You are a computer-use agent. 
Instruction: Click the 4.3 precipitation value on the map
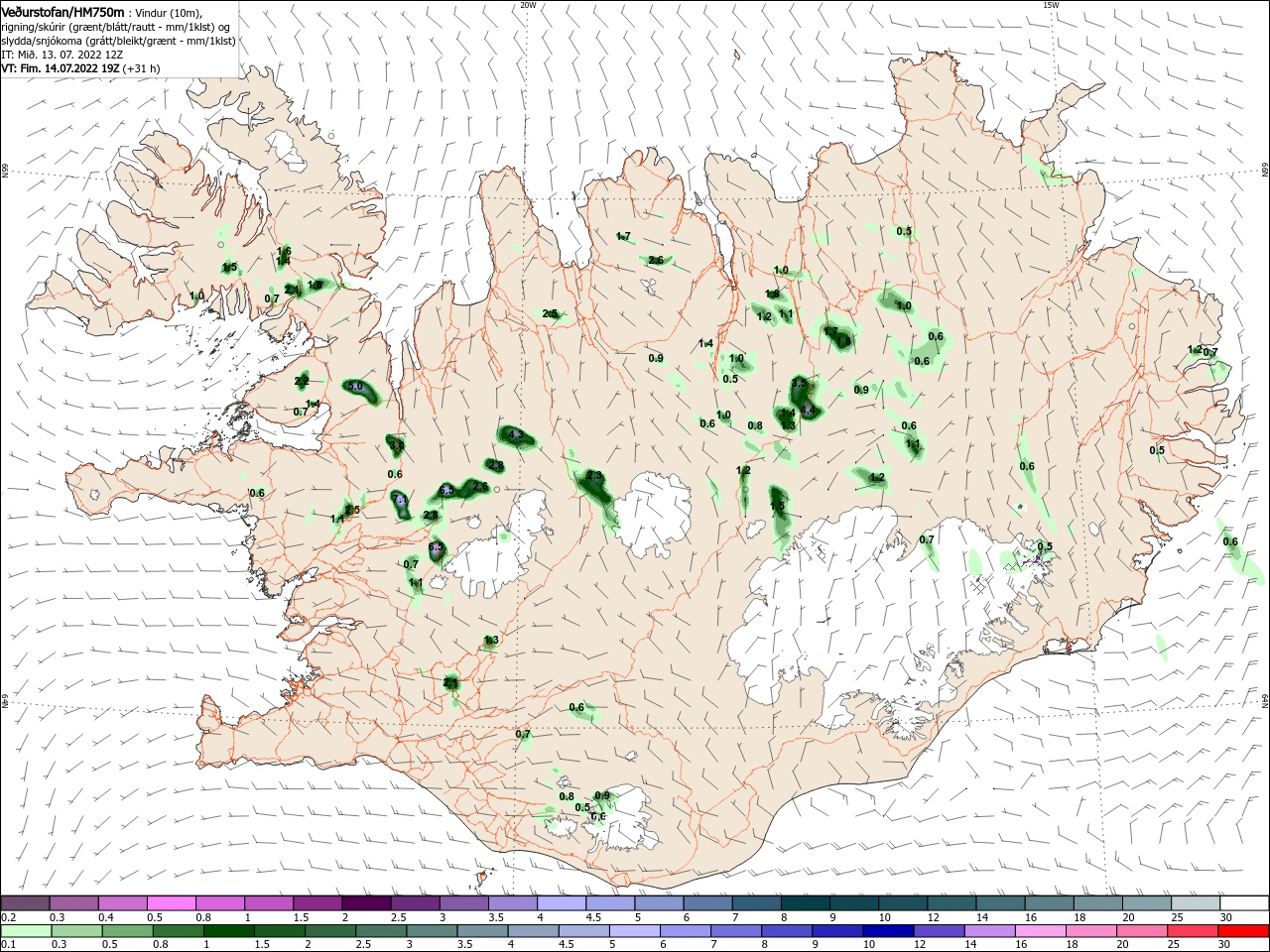coord(515,434)
